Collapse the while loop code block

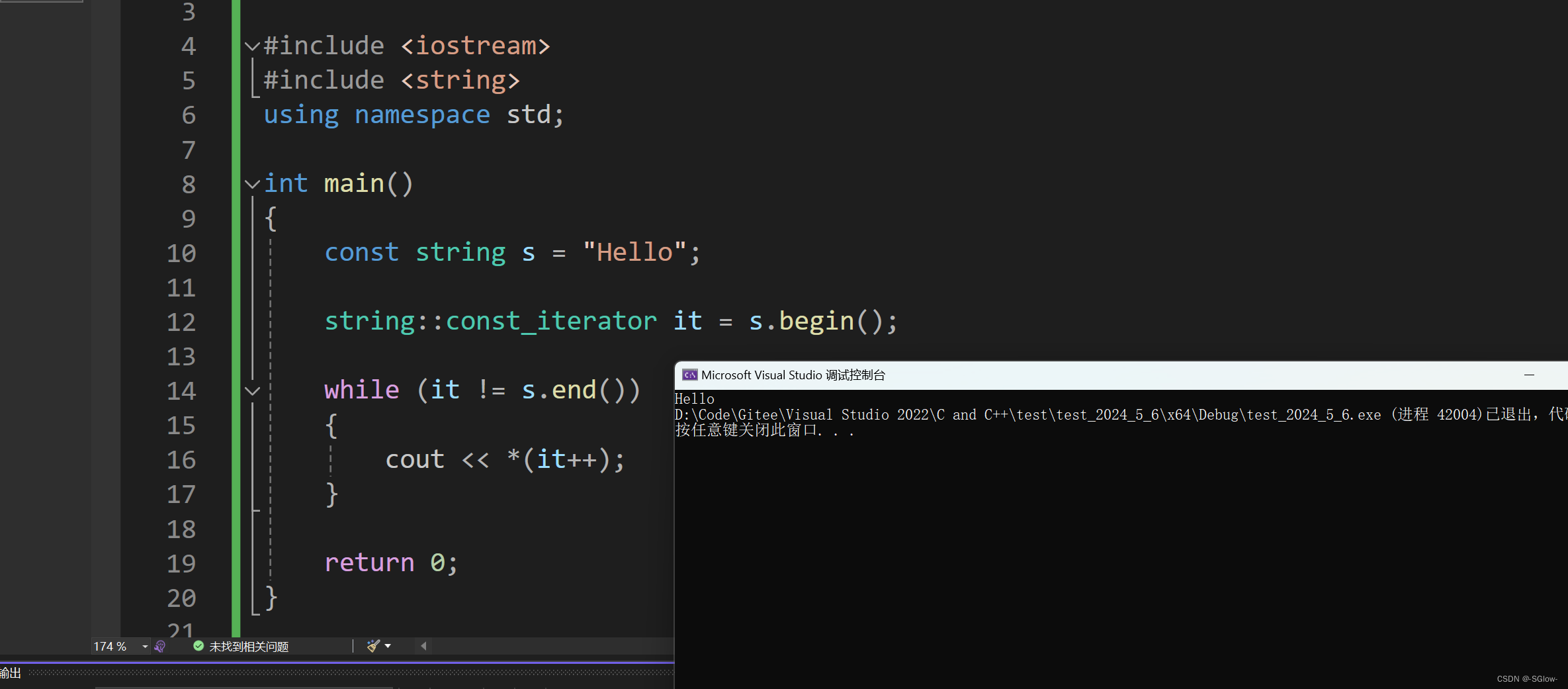tap(252, 390)
